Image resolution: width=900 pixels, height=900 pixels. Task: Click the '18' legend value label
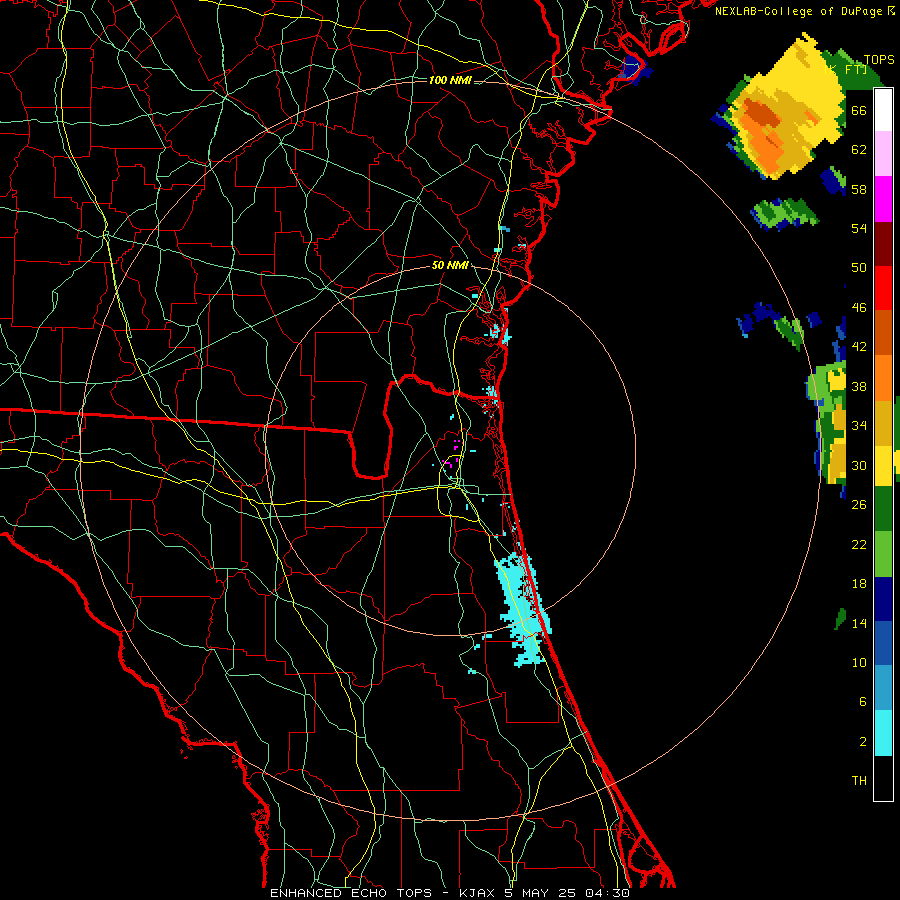click(859, 584)
